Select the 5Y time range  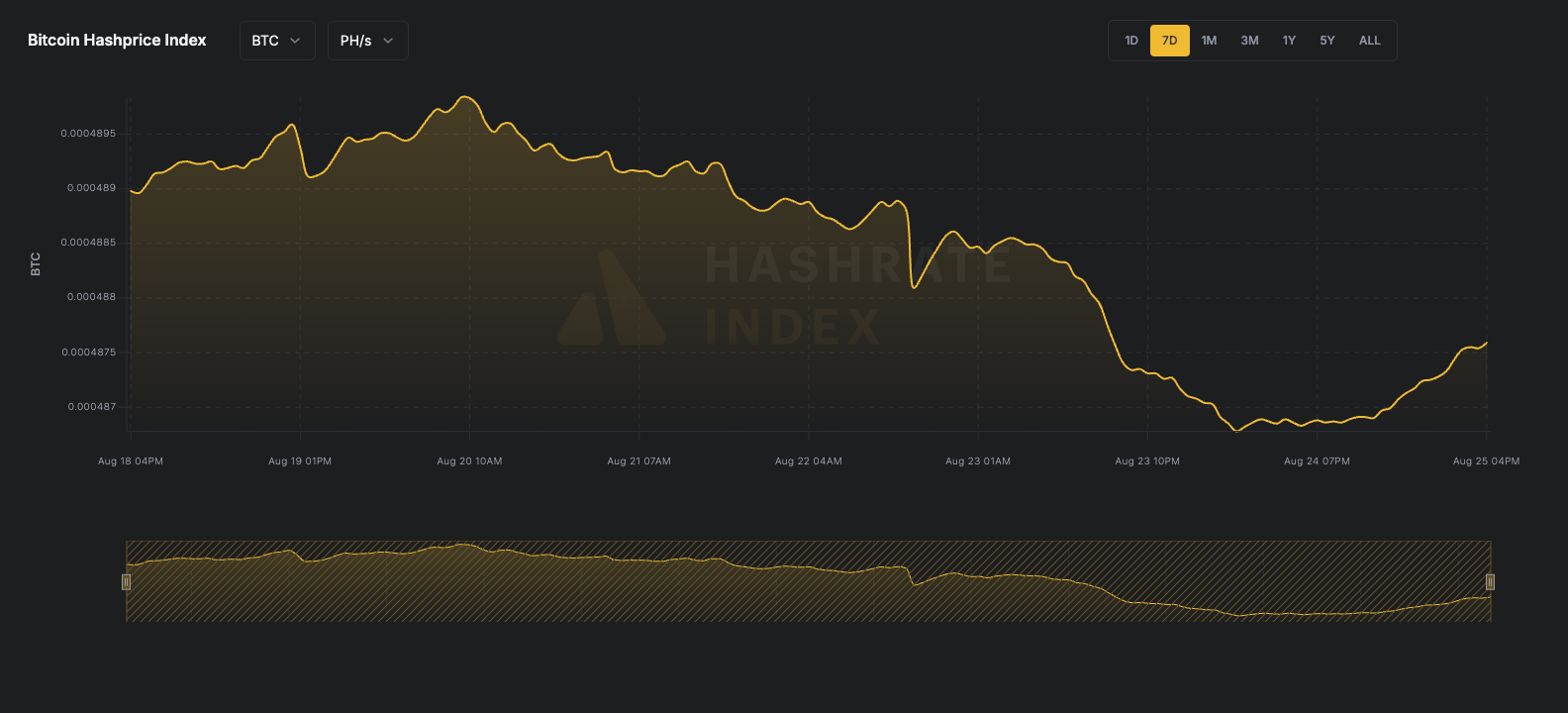[1327, 41]
